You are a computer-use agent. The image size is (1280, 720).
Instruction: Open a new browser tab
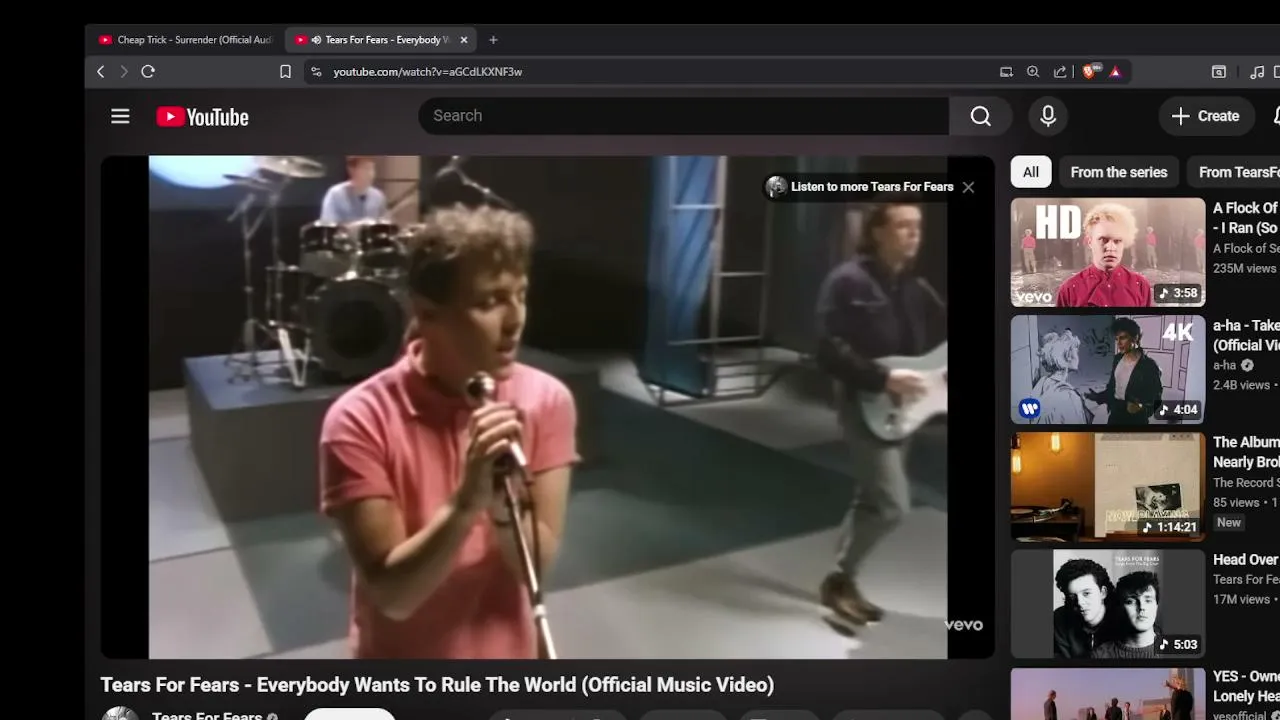(x=493, y=40)
